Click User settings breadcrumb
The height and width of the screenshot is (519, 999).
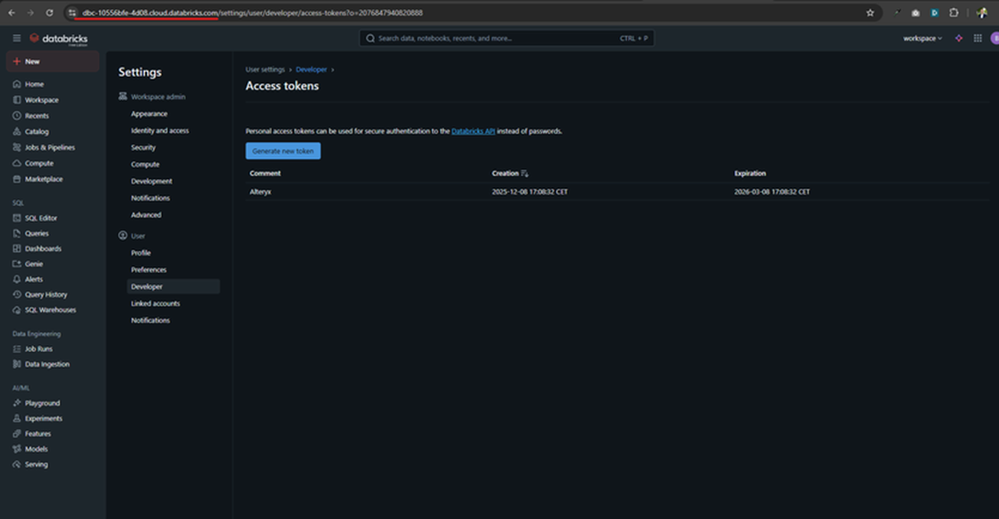(265, 69)
